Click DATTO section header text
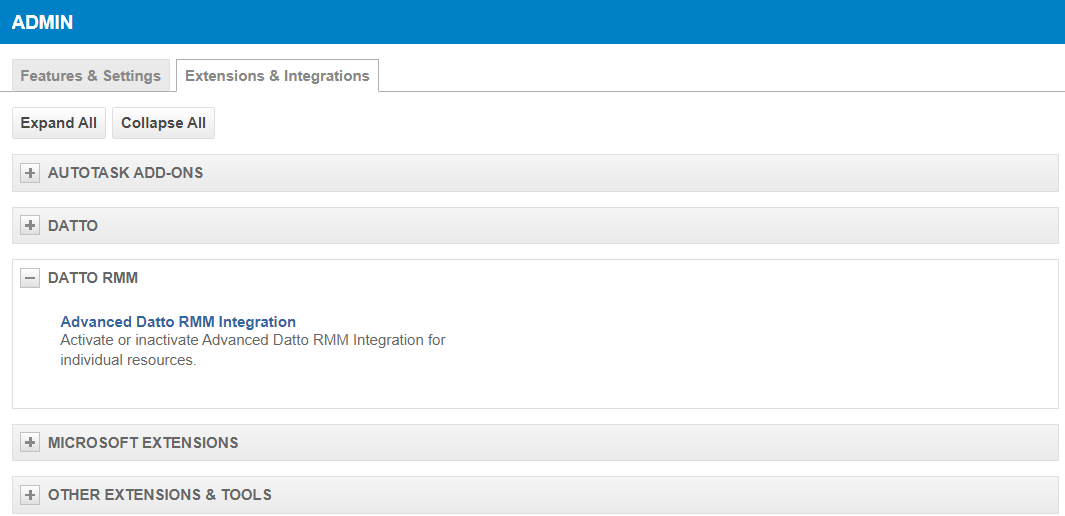 tap(73, 225)
